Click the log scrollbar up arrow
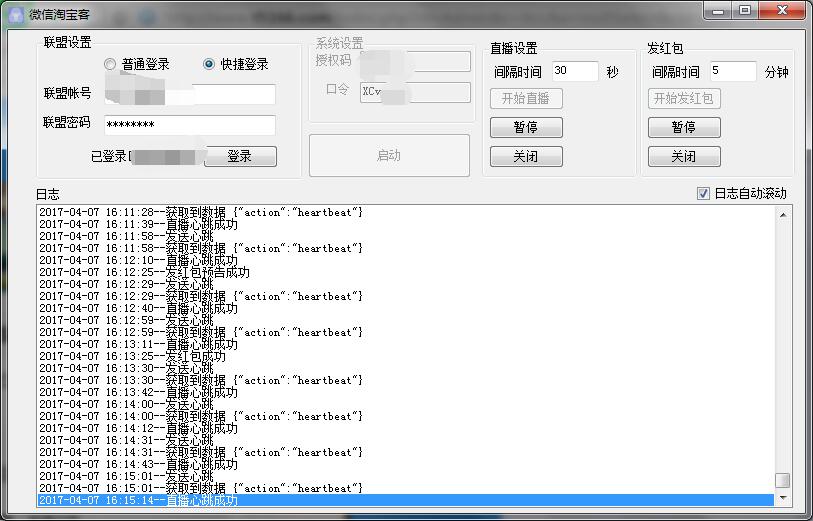The image size is (813, 521). pyautogui.click(x=783, y=215)
